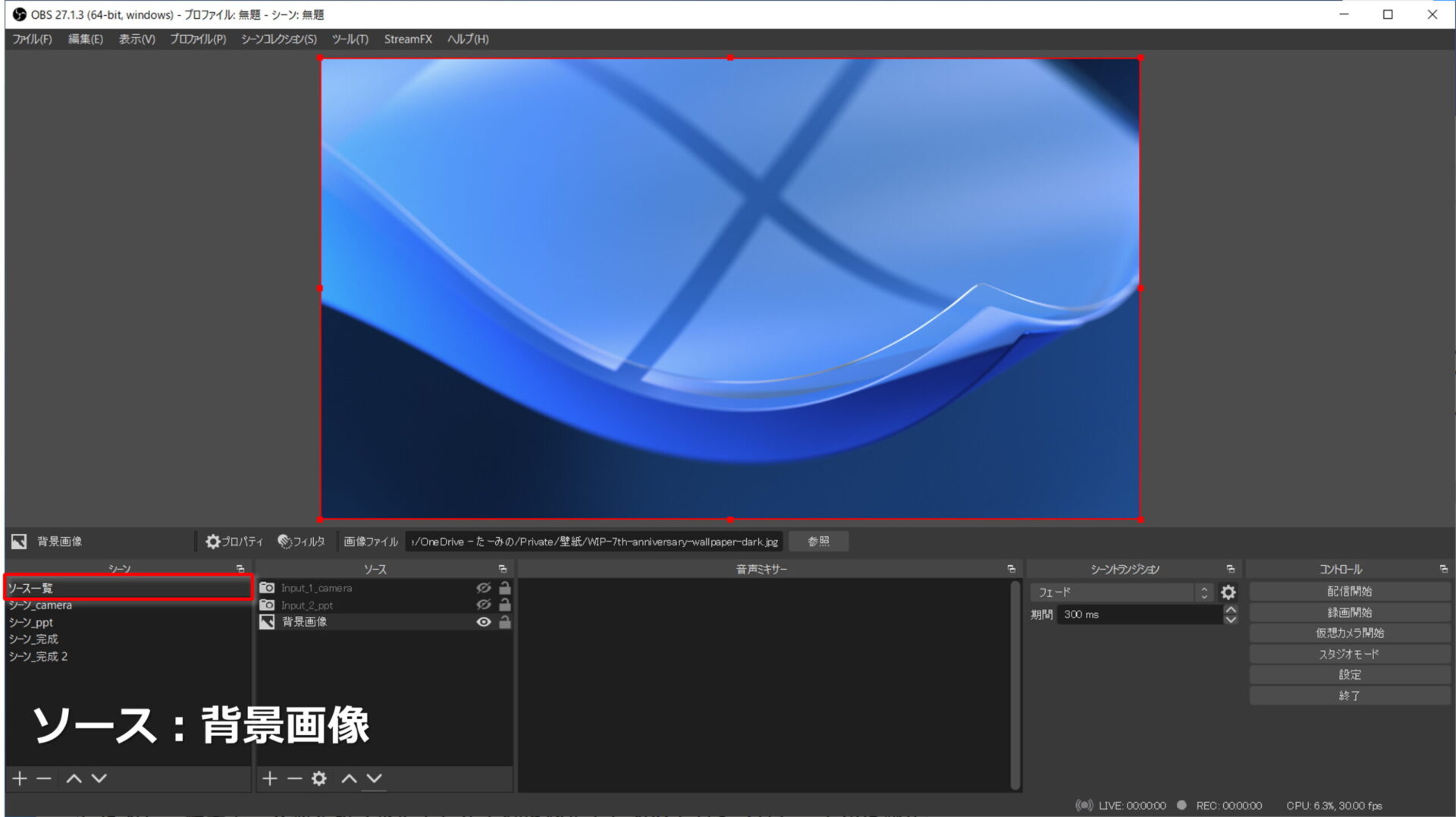Select the シーン_完成 scene
The width and height of the screenshot is (1456, 817).
(x=128, y=639)
